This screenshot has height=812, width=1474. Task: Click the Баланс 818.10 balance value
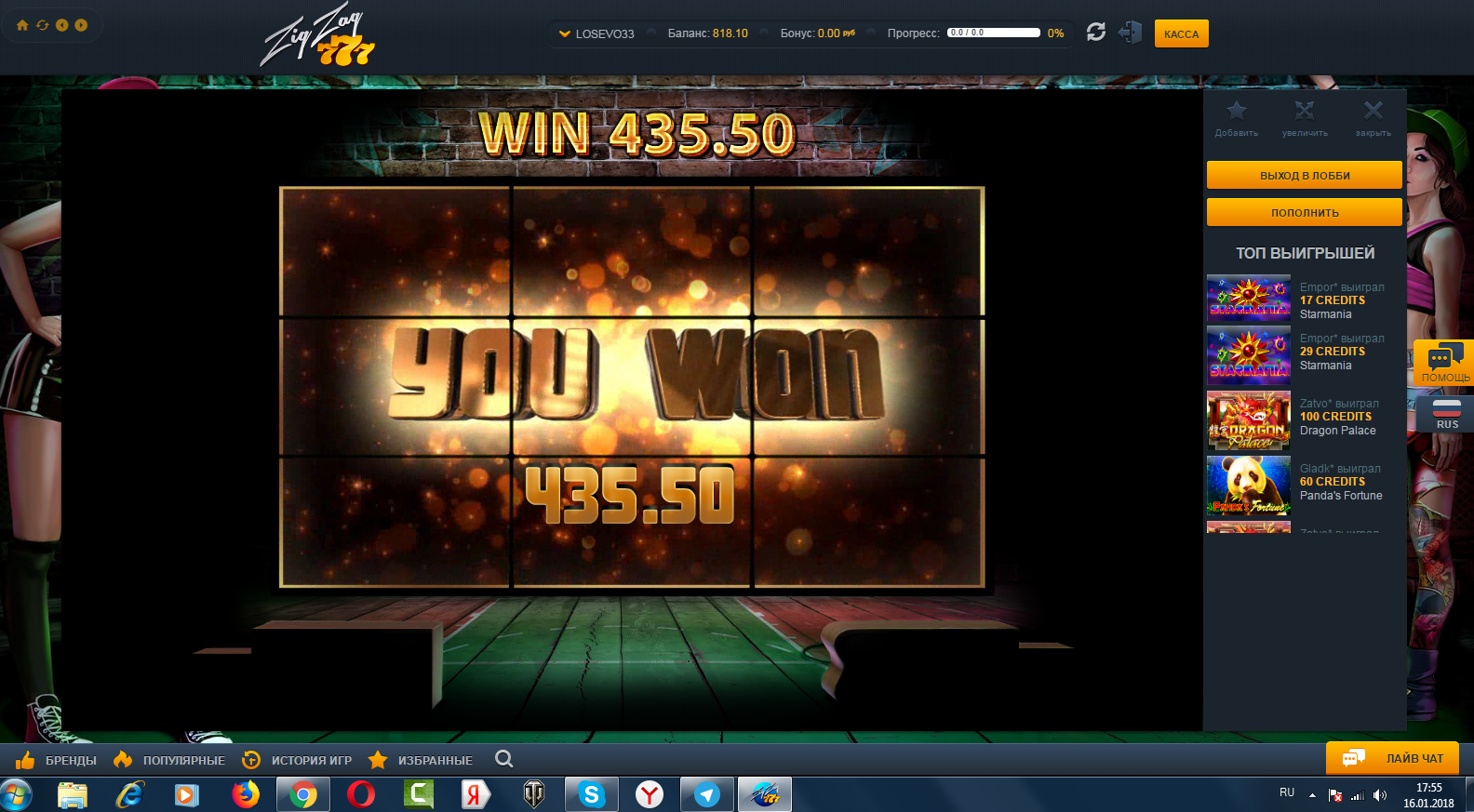coord(730,33)
